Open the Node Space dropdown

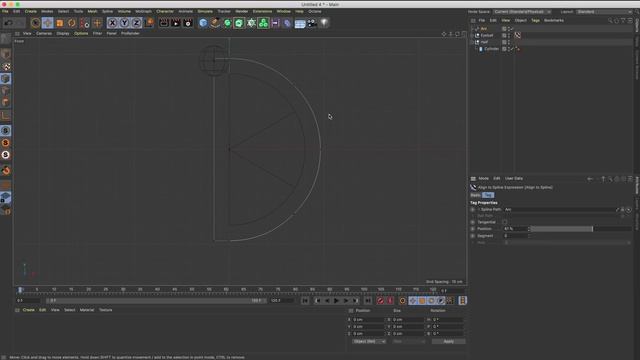tap(522, 12)
